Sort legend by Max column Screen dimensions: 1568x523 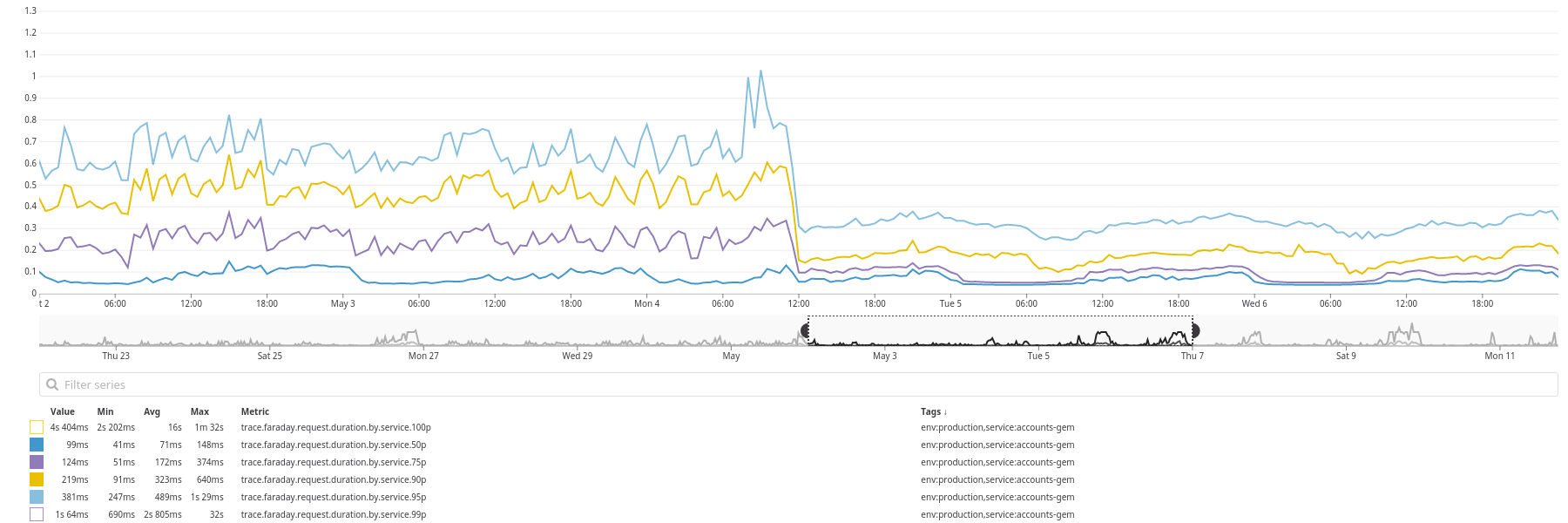199,411
